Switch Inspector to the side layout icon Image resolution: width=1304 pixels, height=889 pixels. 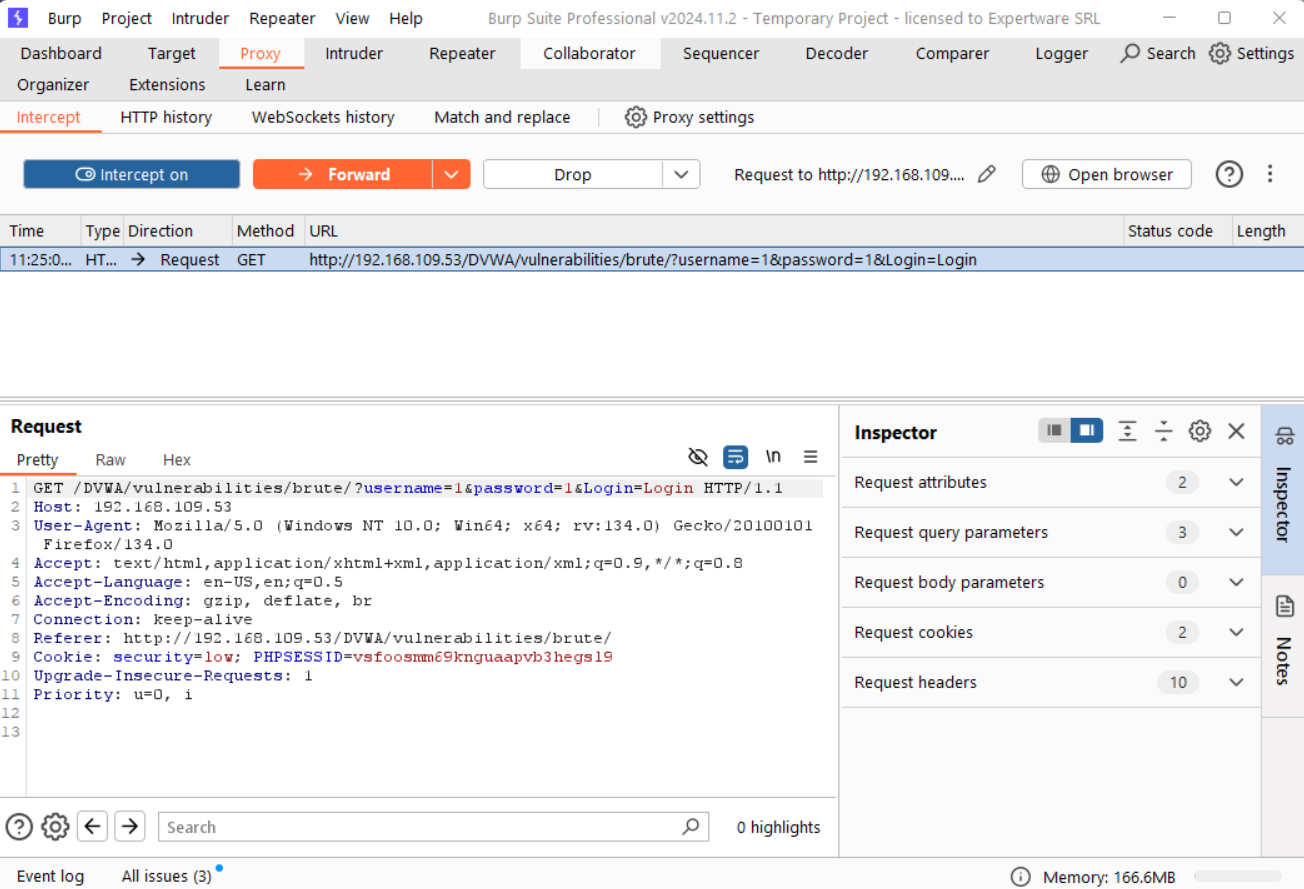pos(1086,431)
